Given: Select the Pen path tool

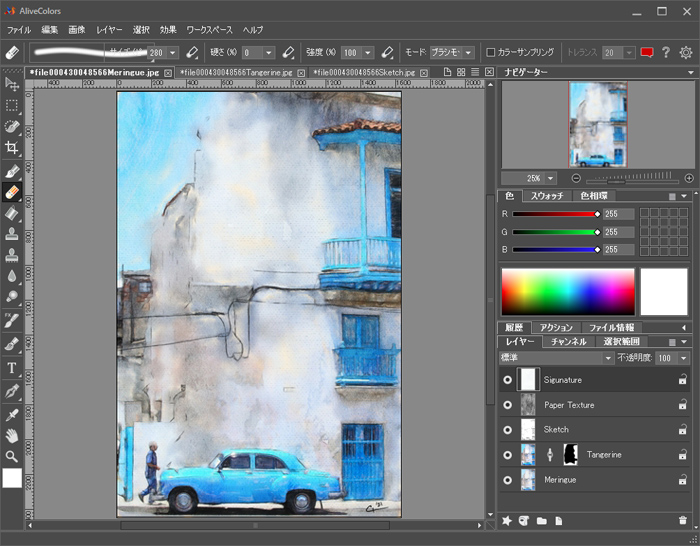Looking at the screenshot, I should click(12, 392).
